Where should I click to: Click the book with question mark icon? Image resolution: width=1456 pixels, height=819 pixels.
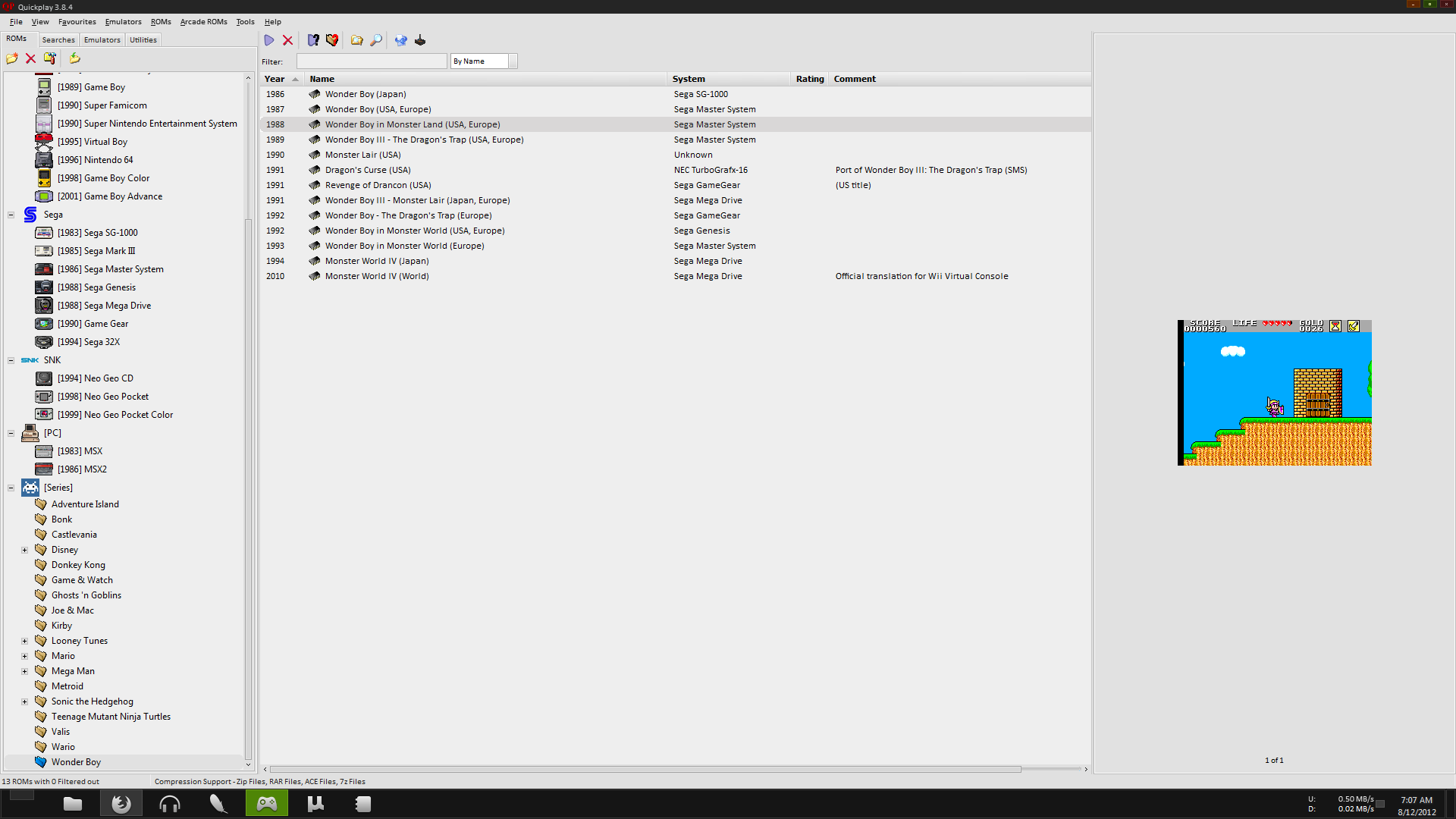click(x=313, y=40)
